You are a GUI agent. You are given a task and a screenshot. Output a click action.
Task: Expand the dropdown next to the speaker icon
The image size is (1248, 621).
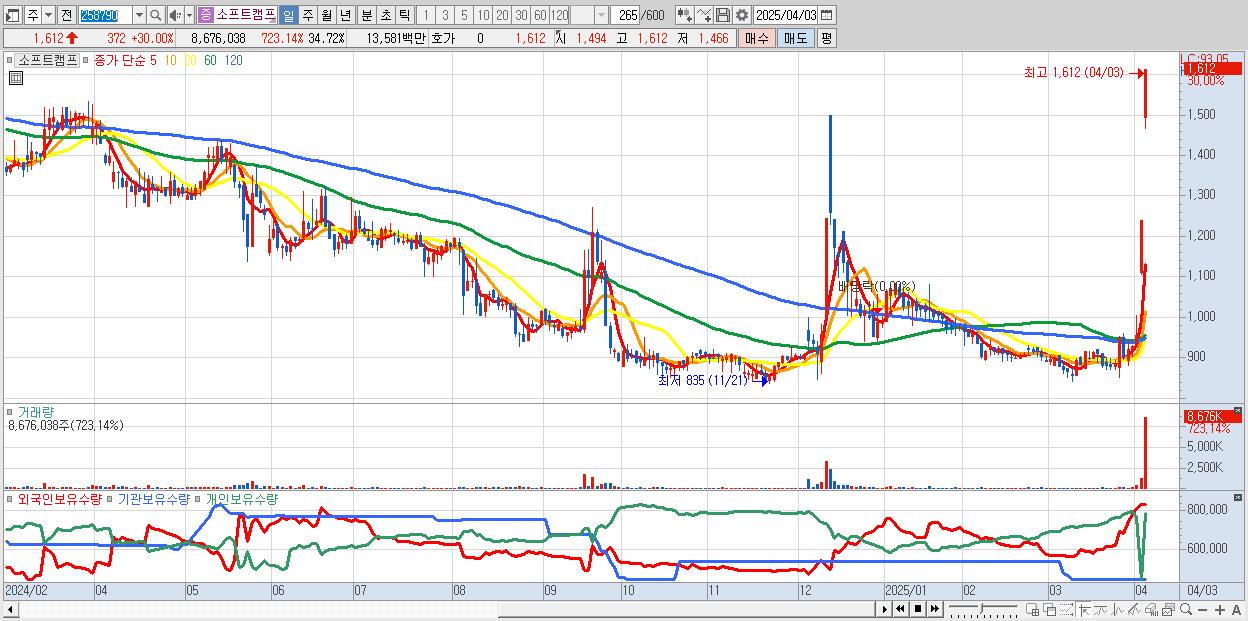coord(189,15)
